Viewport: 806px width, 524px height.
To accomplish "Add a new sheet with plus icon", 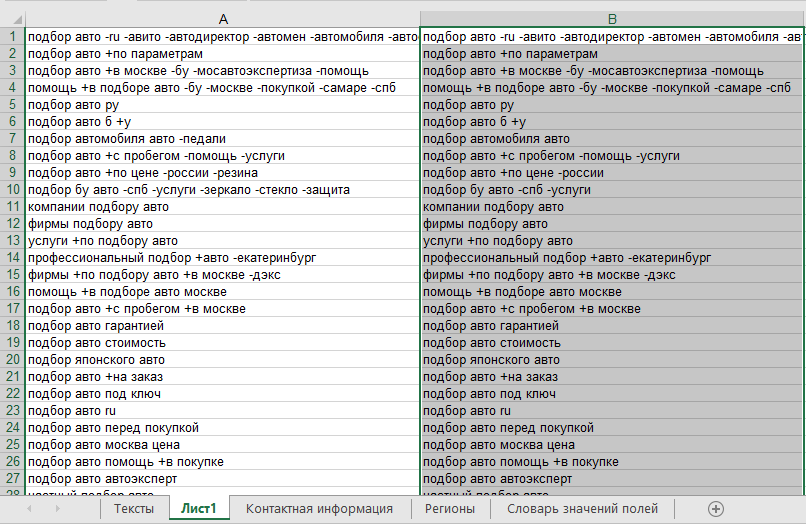I will [715, 508].
